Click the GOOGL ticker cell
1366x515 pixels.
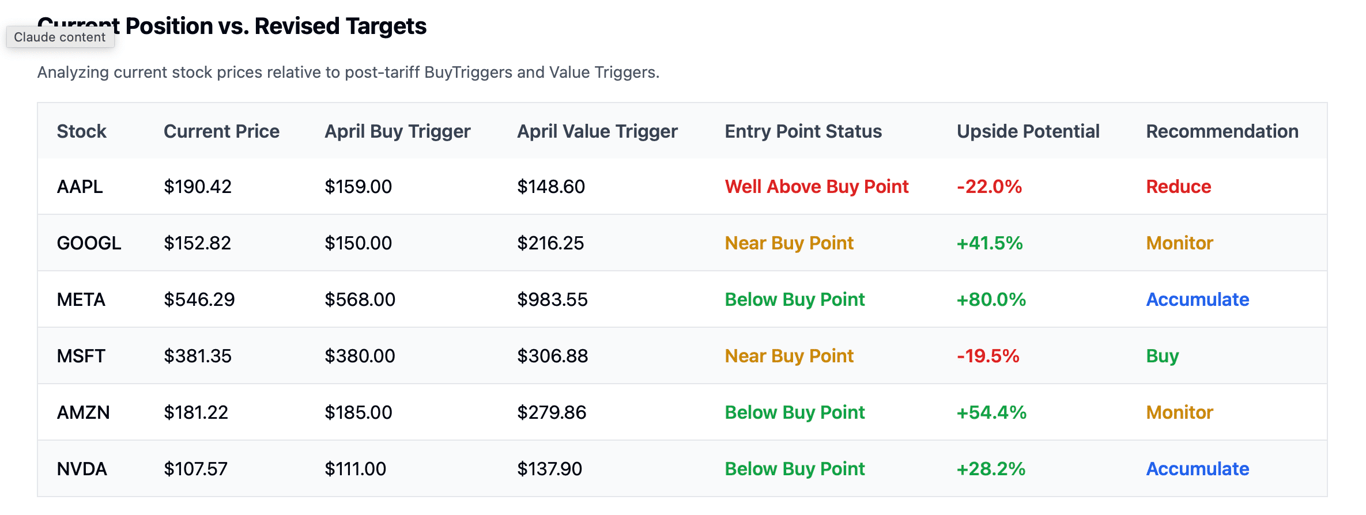pos(89,243)
